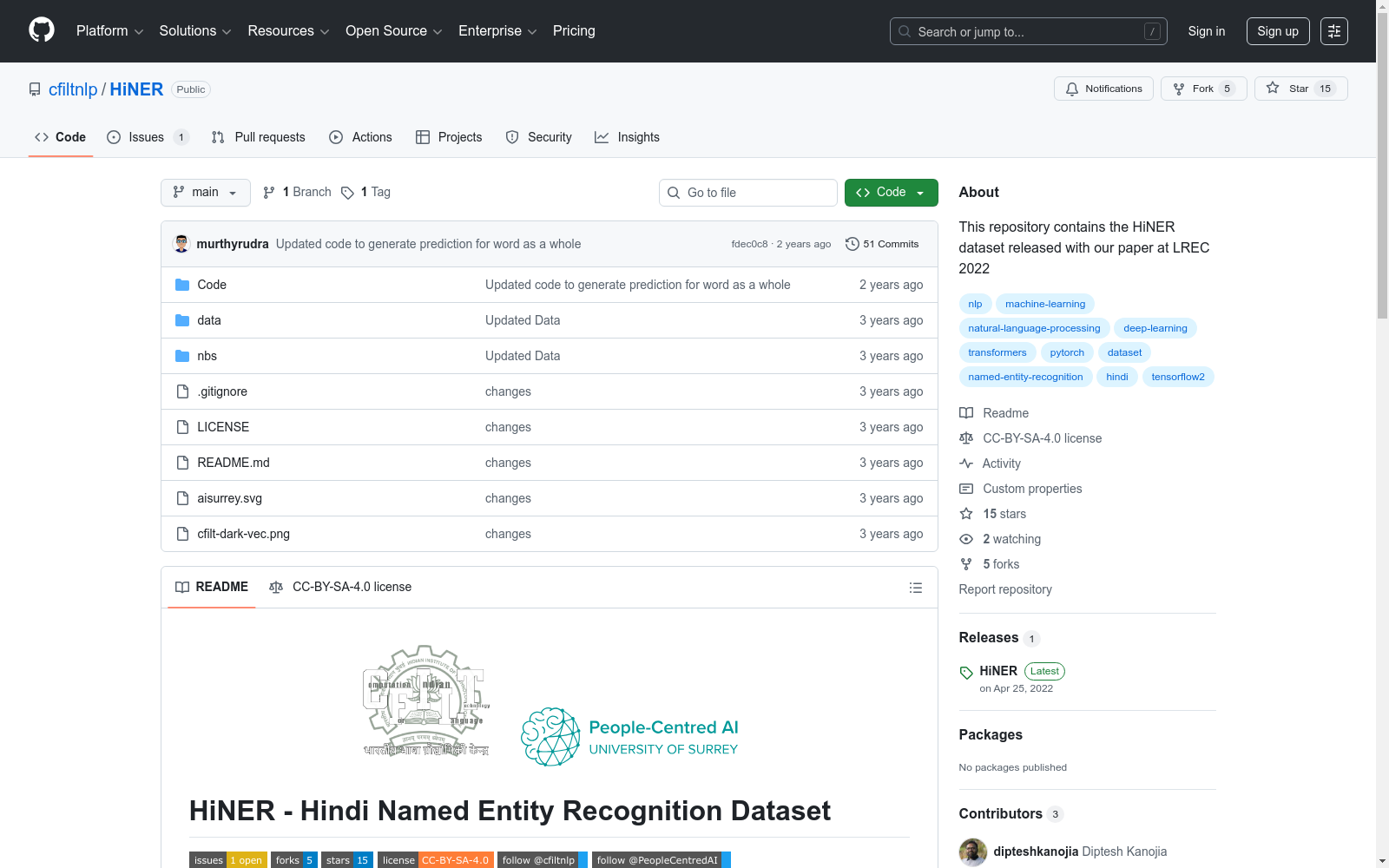
Task: Click the Search or jump to field
Action: pos(1029,31)
